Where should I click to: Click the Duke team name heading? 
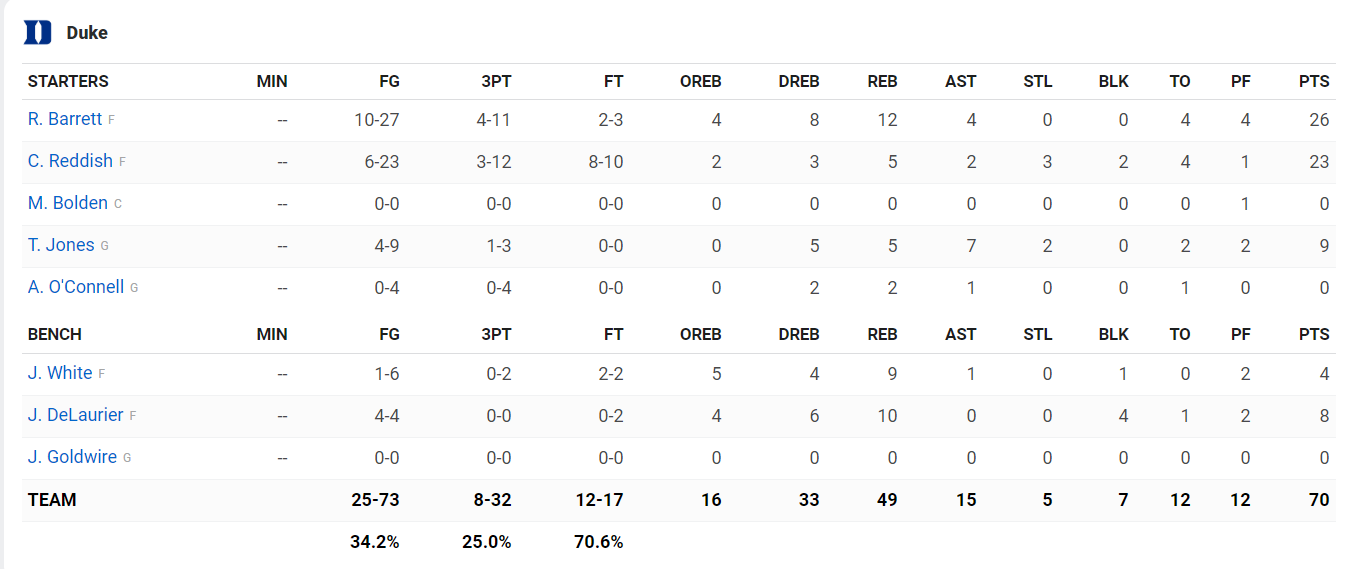coord(87,33)
